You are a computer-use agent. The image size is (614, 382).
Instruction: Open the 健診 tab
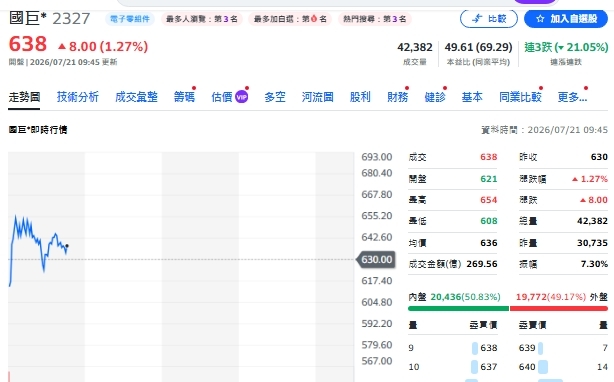click(435, 97)
